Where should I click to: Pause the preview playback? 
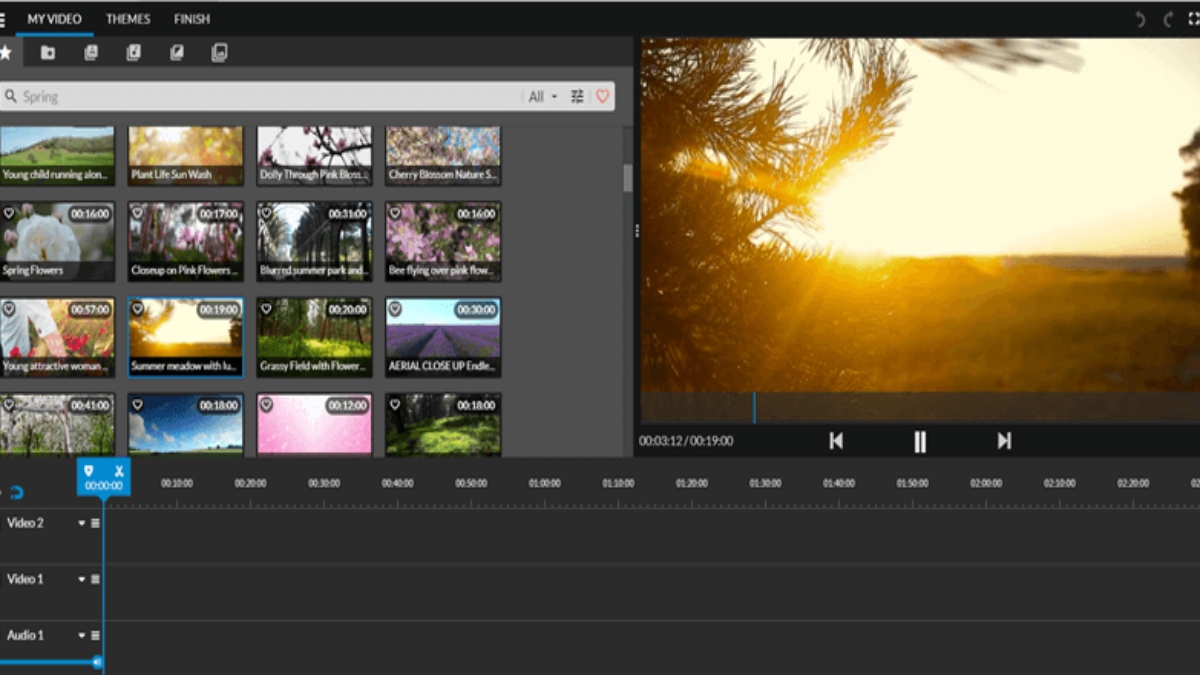(x=919, y=441)
